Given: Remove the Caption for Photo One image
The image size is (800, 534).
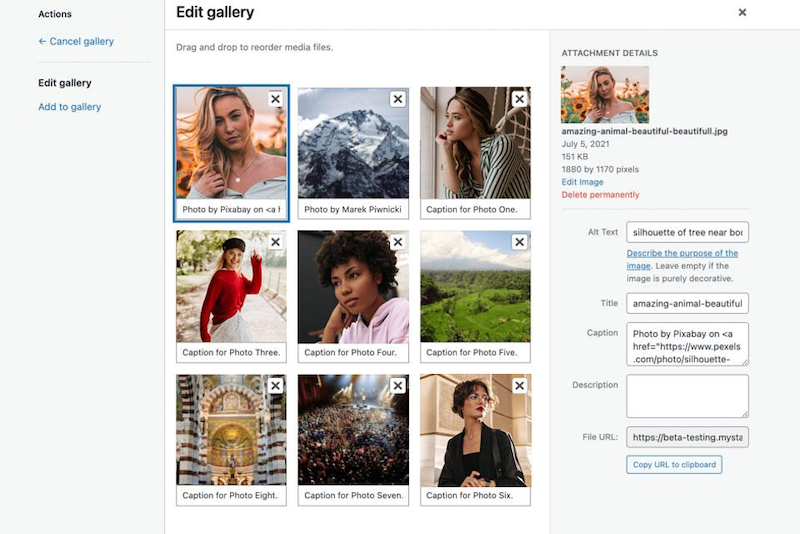Looking at the screenshot, I should (519, 99).
